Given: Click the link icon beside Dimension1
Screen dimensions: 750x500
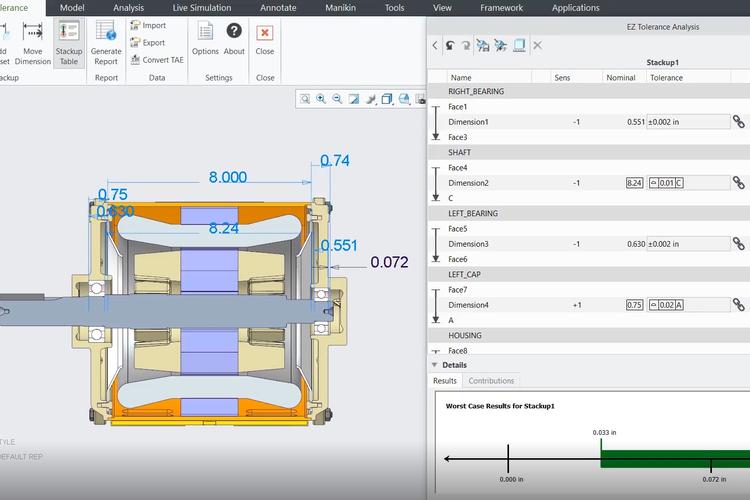Looking at the screenshot, I should point(739,121).
